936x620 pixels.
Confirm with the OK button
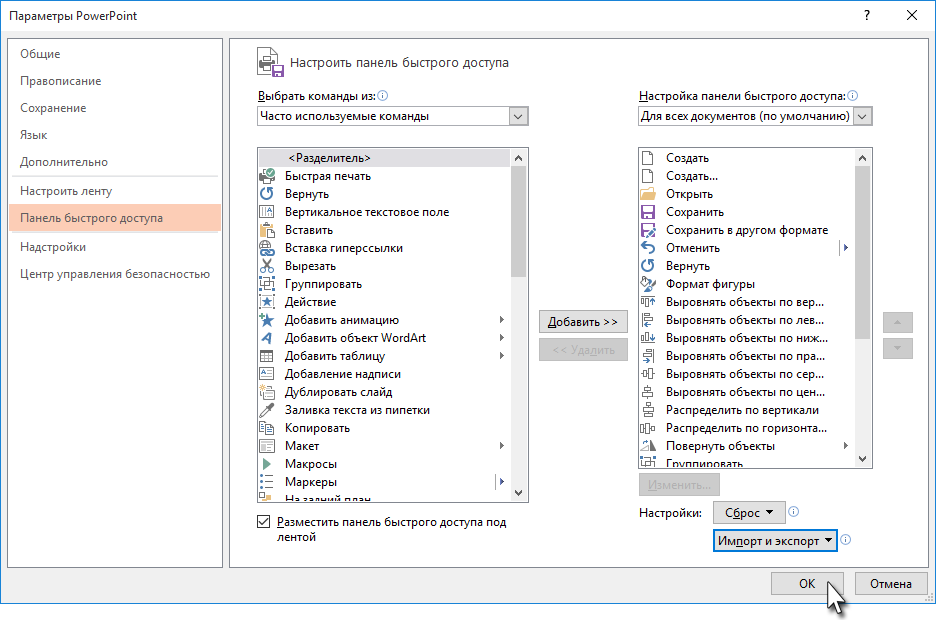tap(807, 584)
